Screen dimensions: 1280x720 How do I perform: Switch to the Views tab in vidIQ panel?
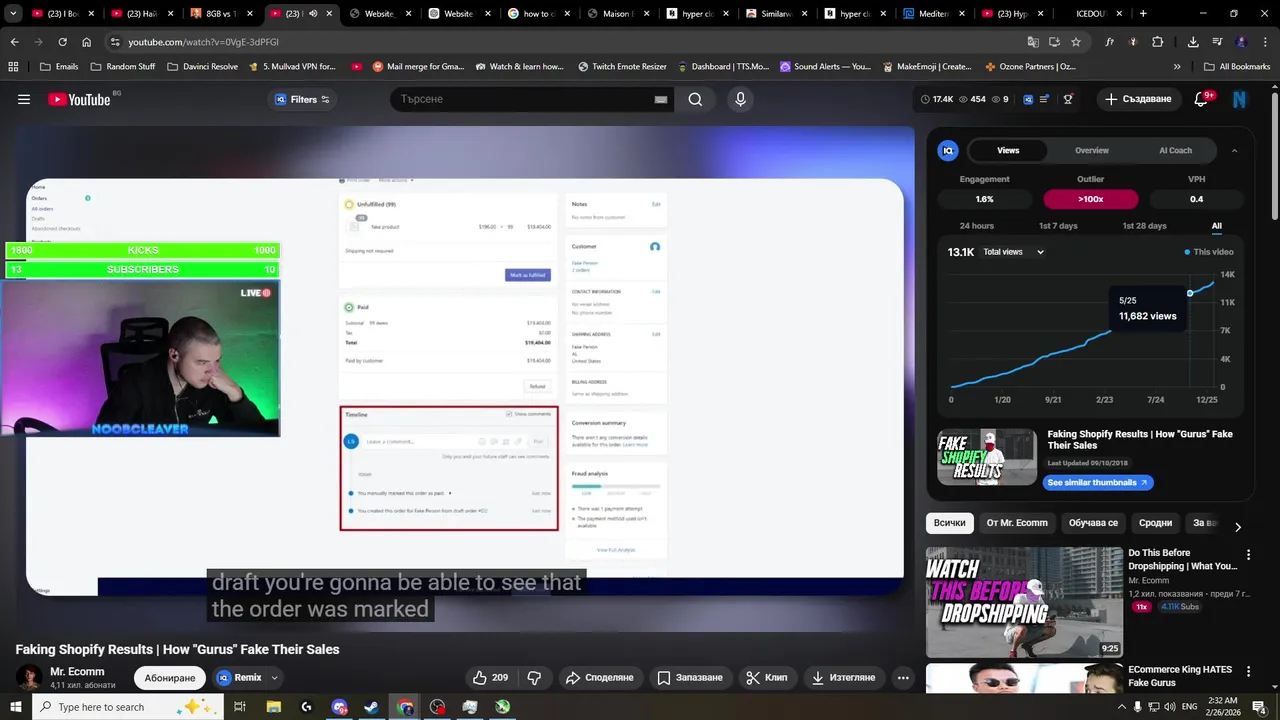[x=1008, y=150]
